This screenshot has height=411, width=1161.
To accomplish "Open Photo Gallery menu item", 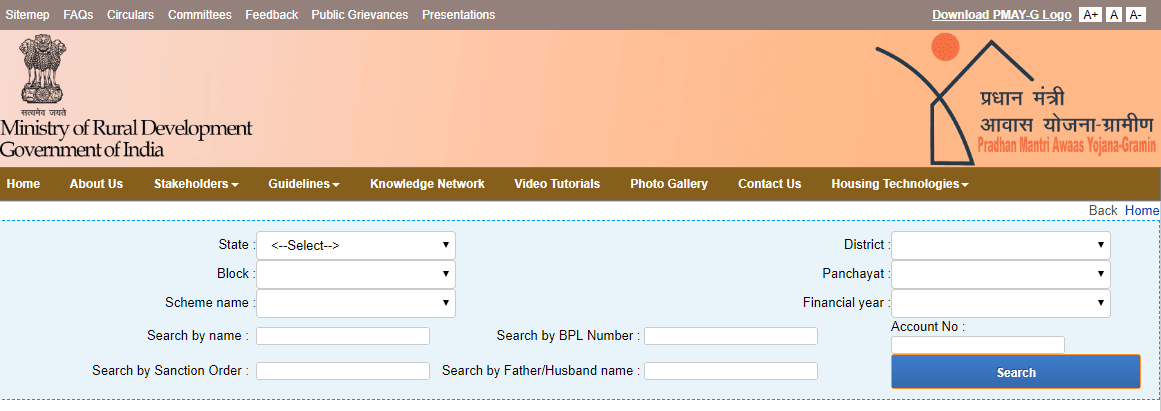I will [669, 184].
